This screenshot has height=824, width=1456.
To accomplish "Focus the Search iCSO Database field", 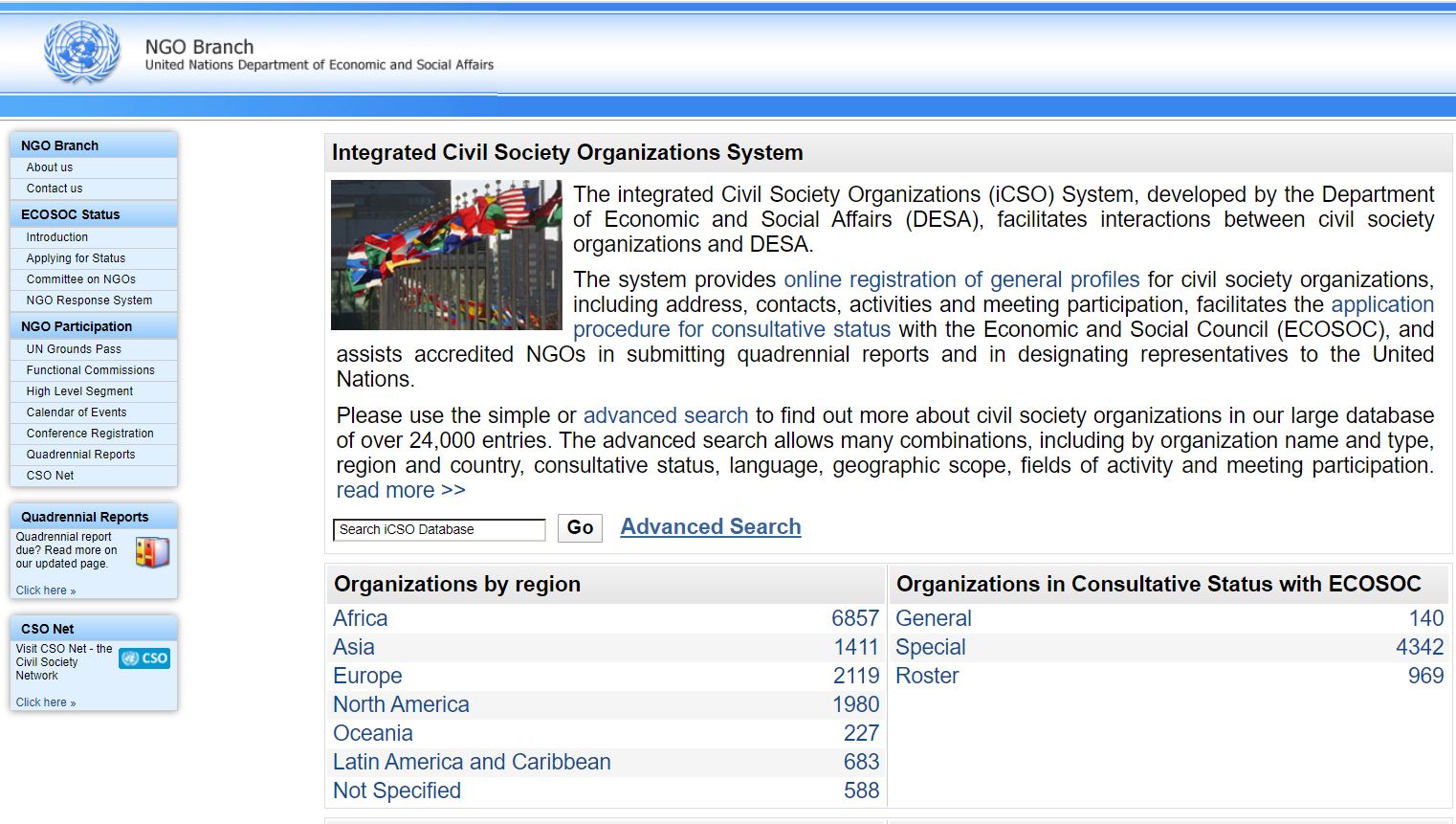I will tap(439, 529).
